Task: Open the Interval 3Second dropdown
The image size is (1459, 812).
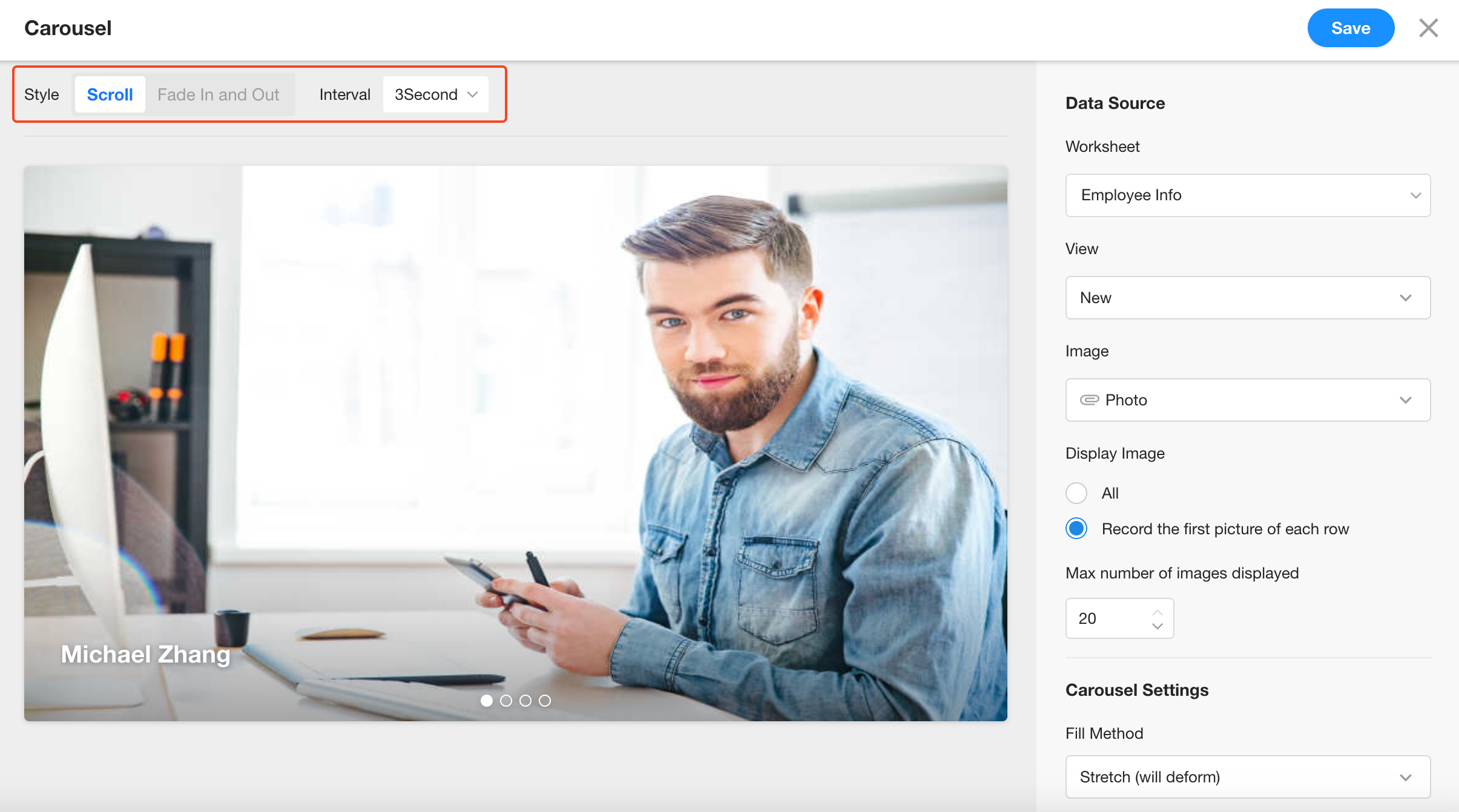Action: [x=435, y=94]
